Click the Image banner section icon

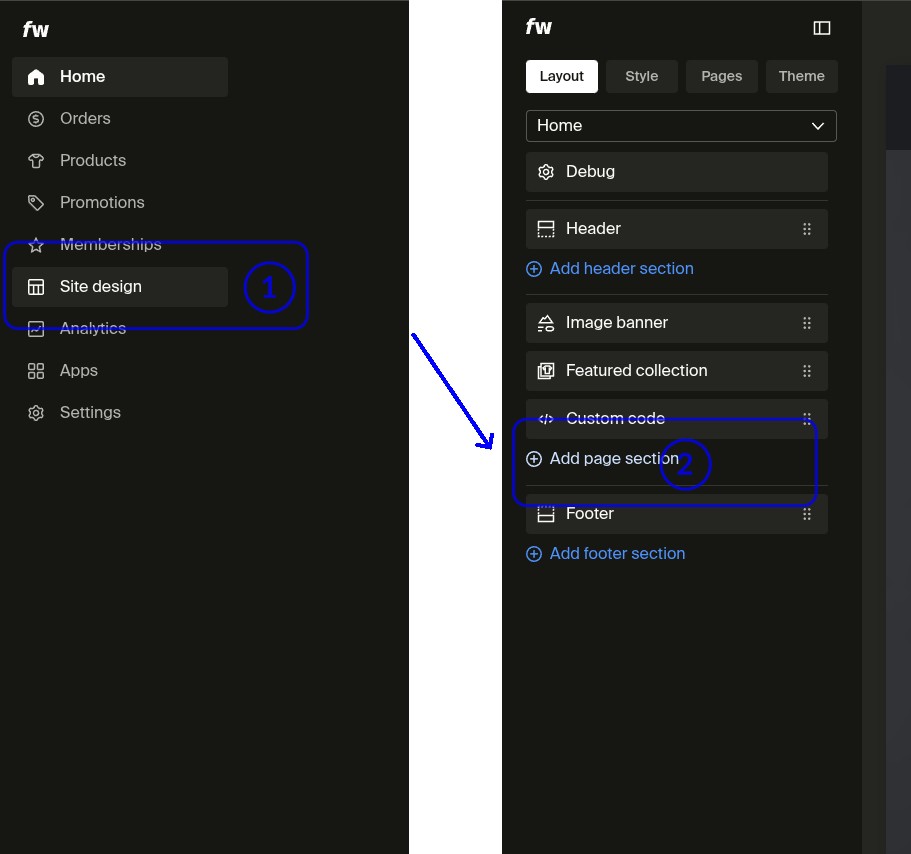point(546,323)
